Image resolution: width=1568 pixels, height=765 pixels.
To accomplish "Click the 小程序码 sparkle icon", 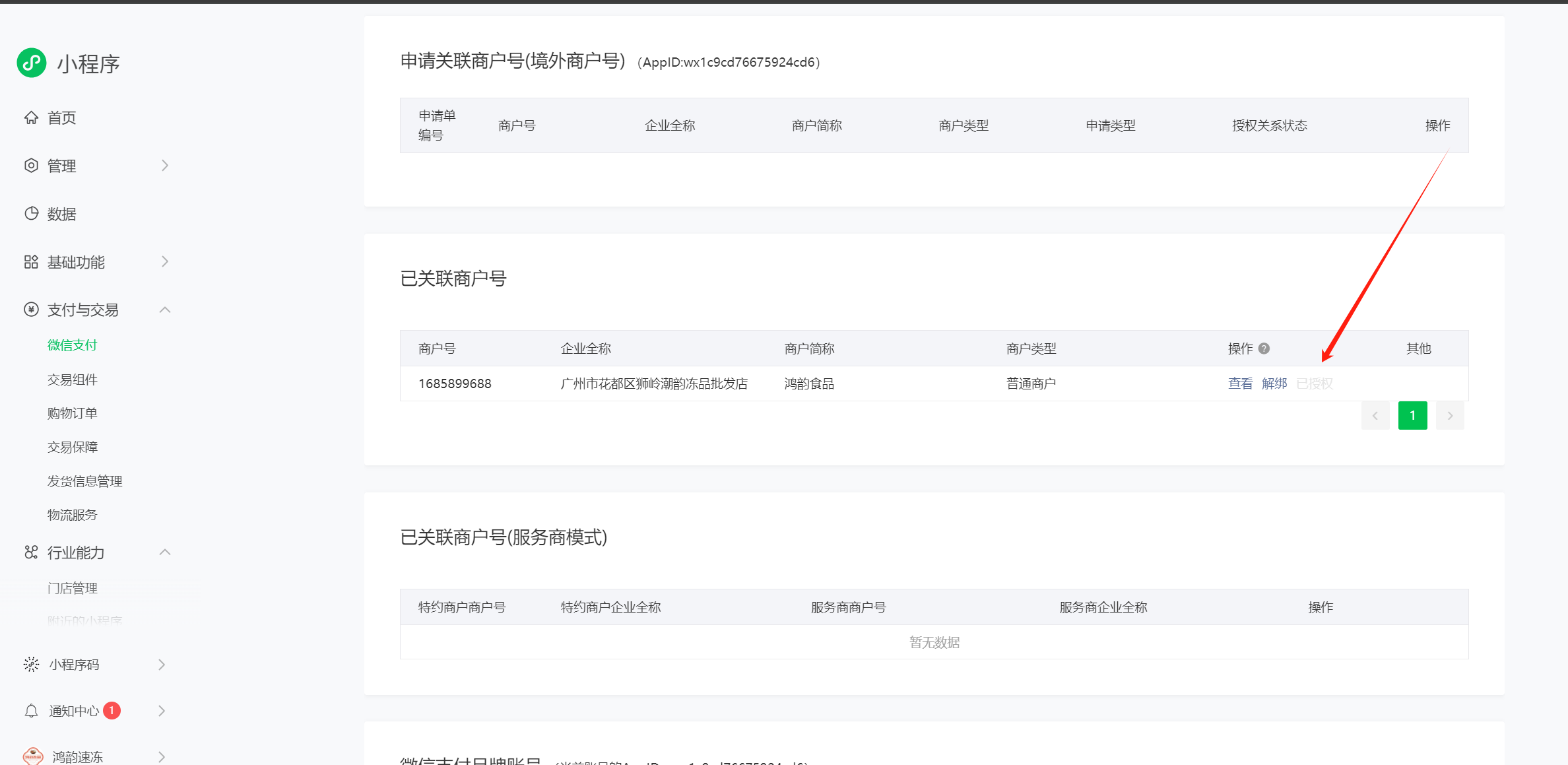I will pos(31,665).
